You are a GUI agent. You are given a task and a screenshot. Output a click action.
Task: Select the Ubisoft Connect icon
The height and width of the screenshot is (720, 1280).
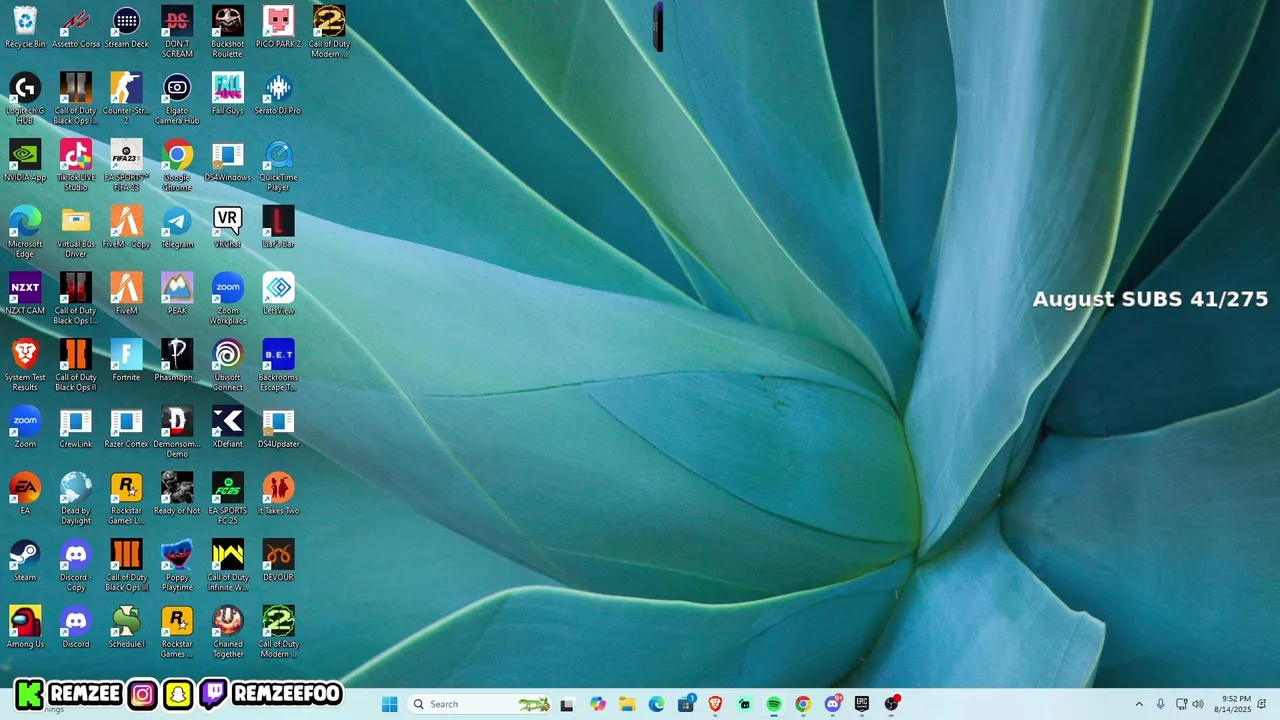click(227, 365)
